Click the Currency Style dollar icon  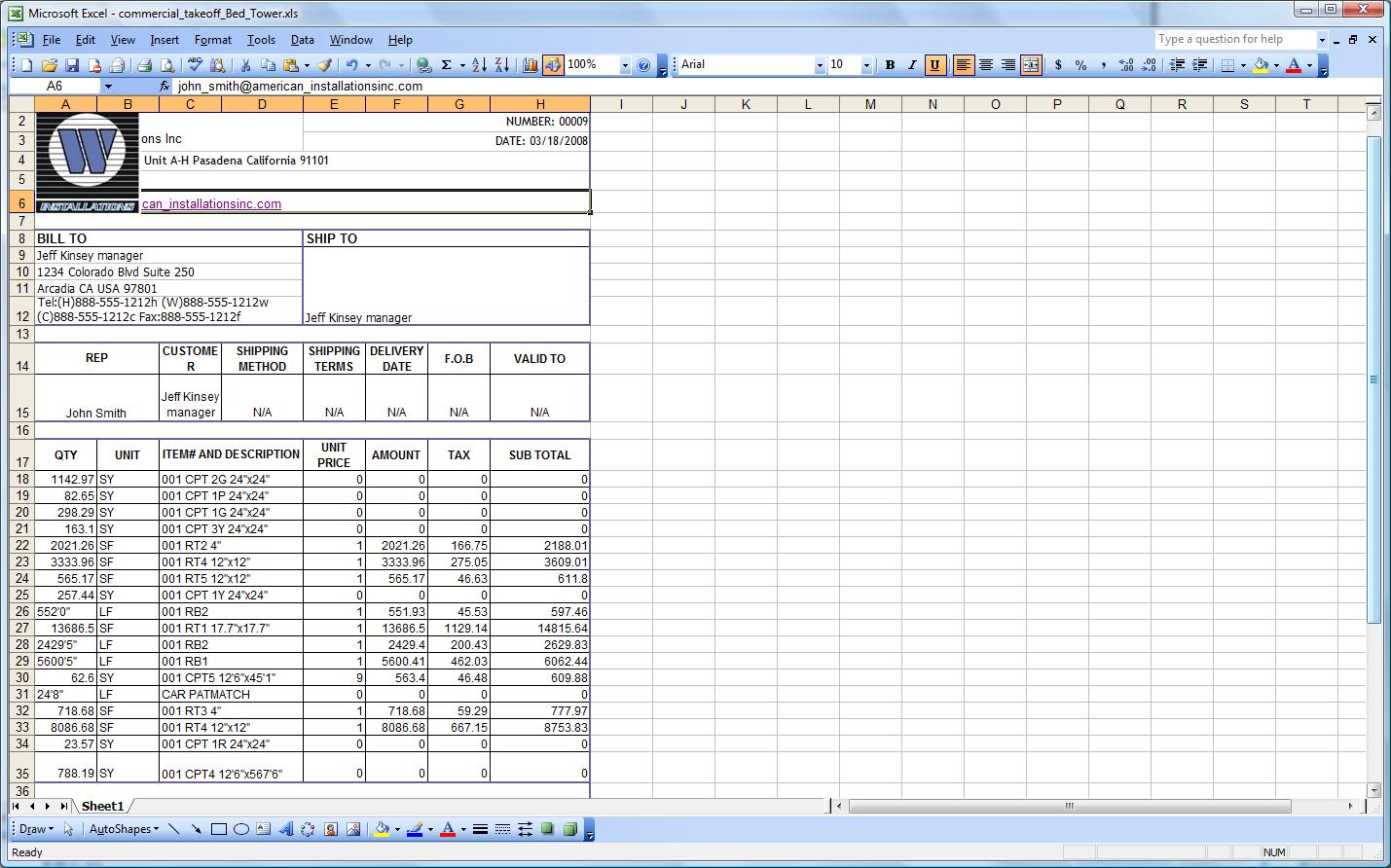1058,65
